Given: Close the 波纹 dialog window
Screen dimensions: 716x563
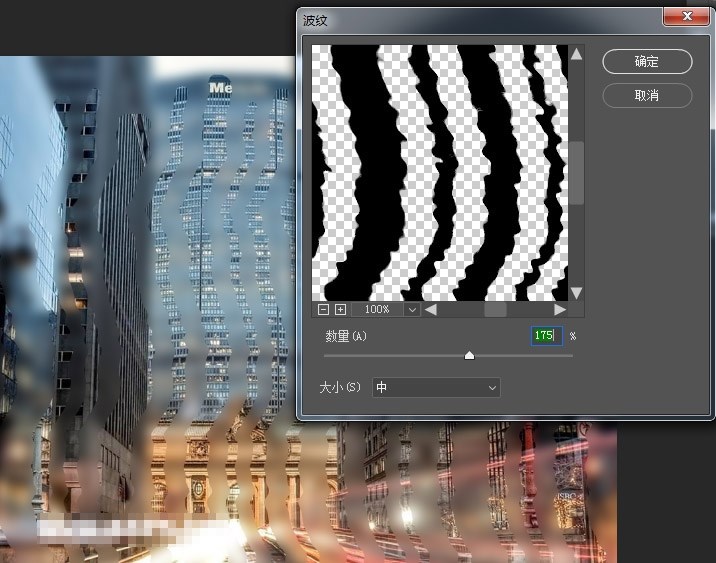Looking at the screenshot, I should click(688, 17).
